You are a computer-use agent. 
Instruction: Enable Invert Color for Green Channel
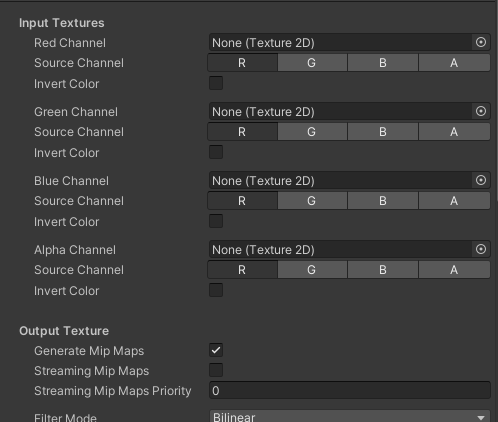(x=216, y=152)
